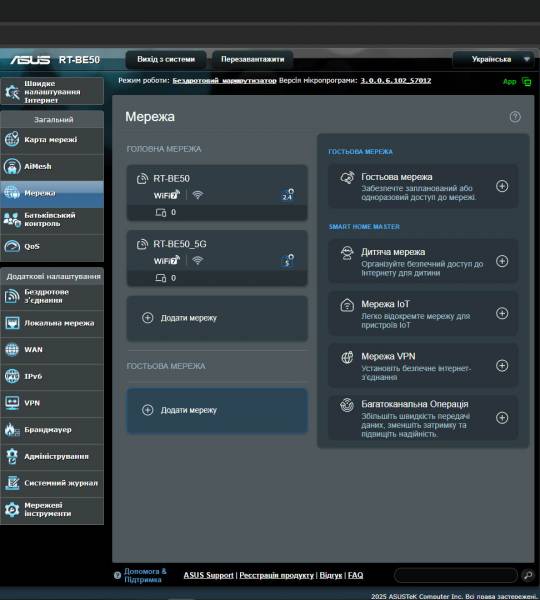Open the Реєстрація продукту link
This screenshot has width=540, height=600.
tap(277, 575)
